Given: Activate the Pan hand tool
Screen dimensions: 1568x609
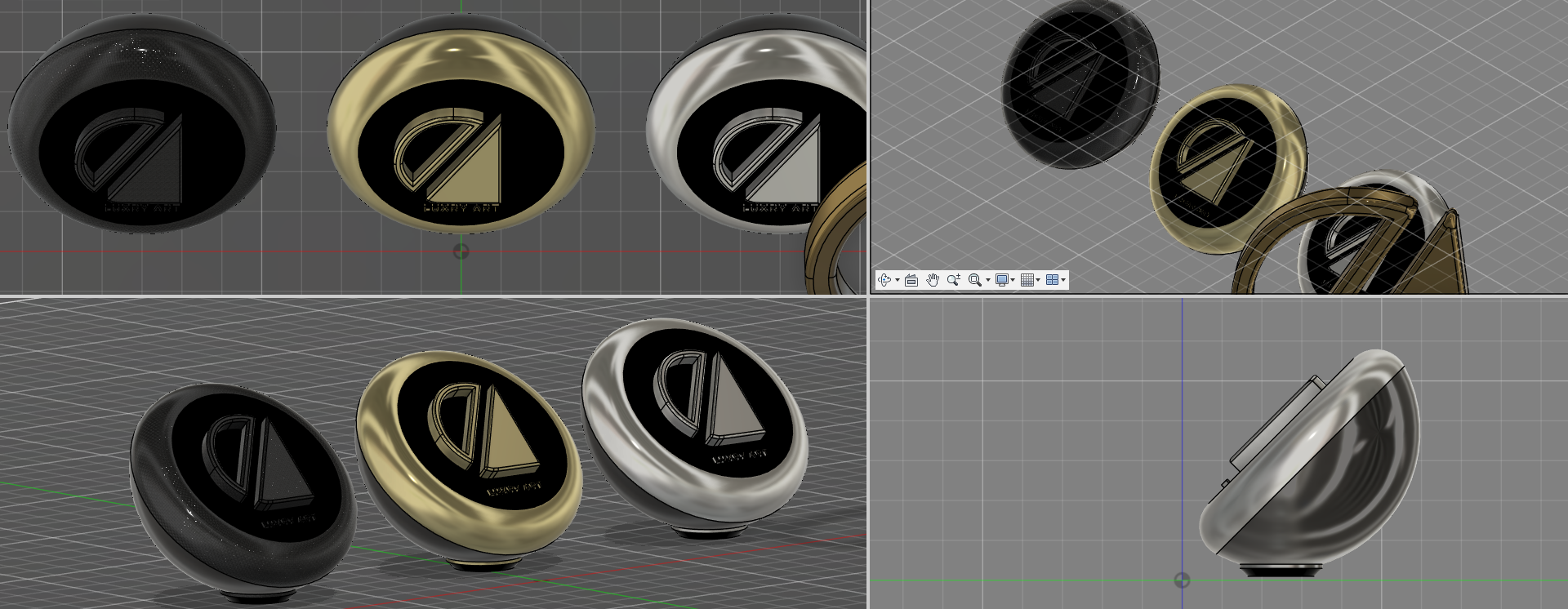Looking at the screenshot, I should pyautogui.click(x=933, y=280).
